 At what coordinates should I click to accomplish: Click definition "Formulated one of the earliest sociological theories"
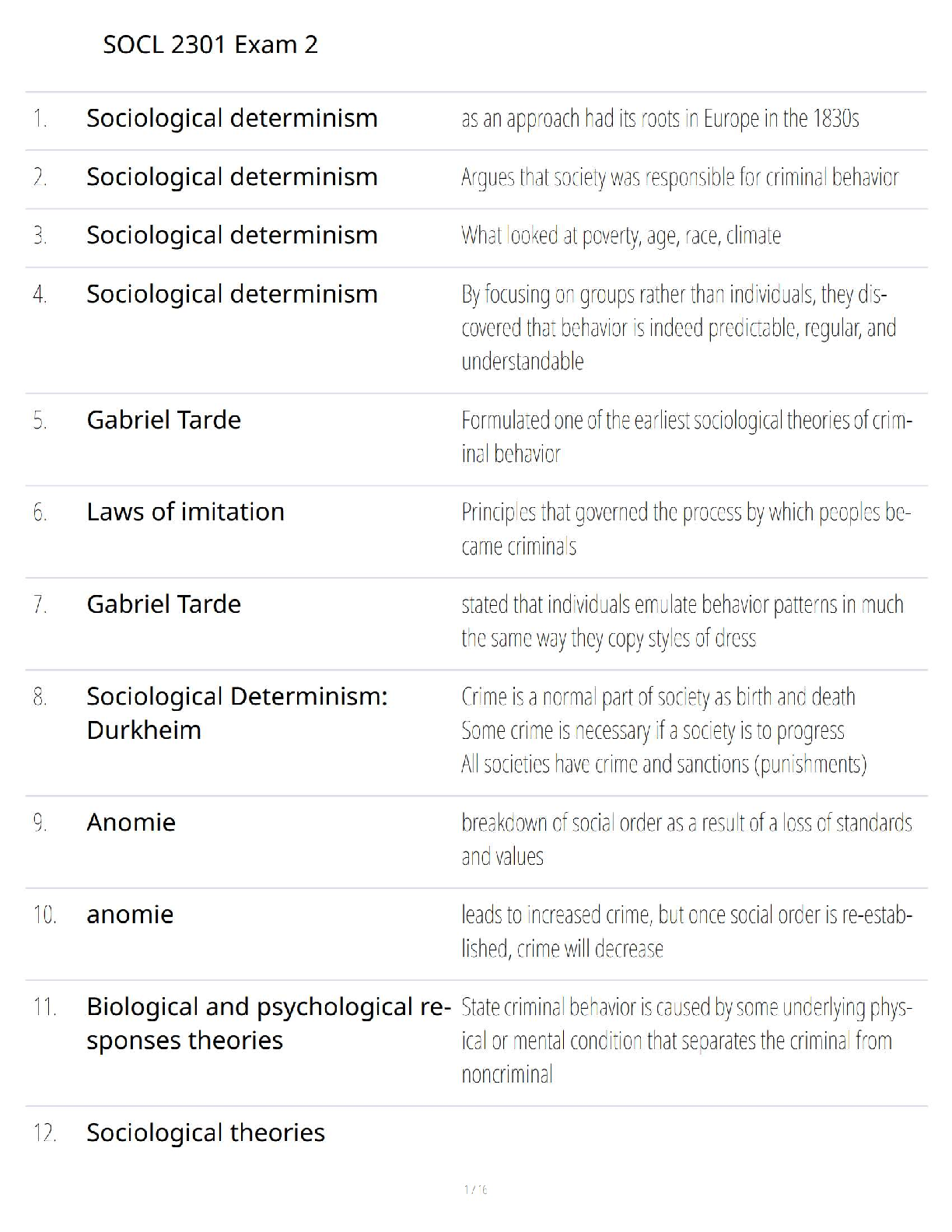coord(686,436)
